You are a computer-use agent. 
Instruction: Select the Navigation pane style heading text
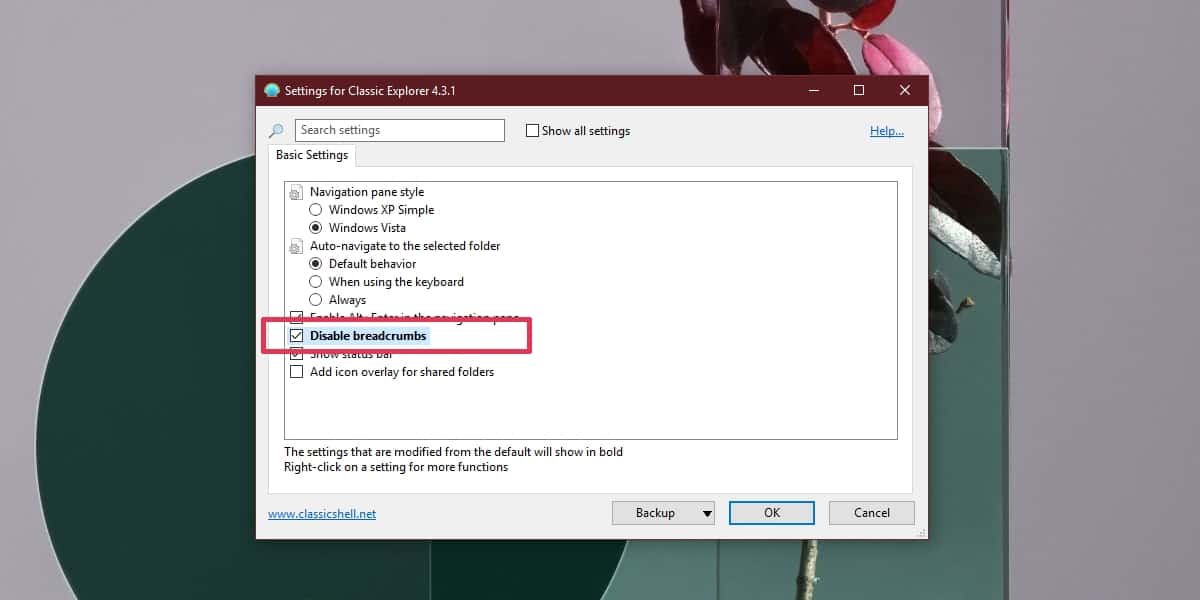click(367, 192)
